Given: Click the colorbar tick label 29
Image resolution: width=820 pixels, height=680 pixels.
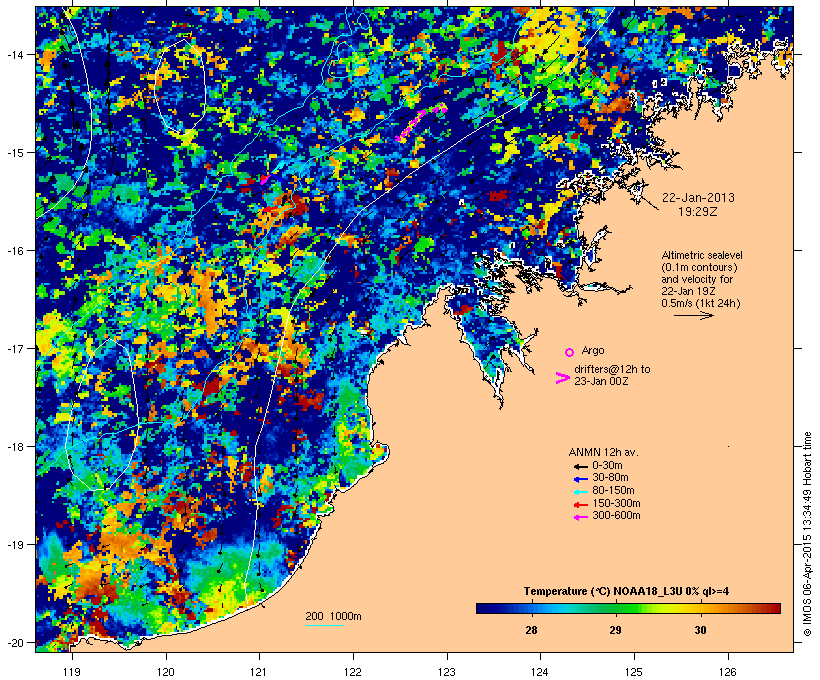Looking at the screenshot, I should (616, 630).
